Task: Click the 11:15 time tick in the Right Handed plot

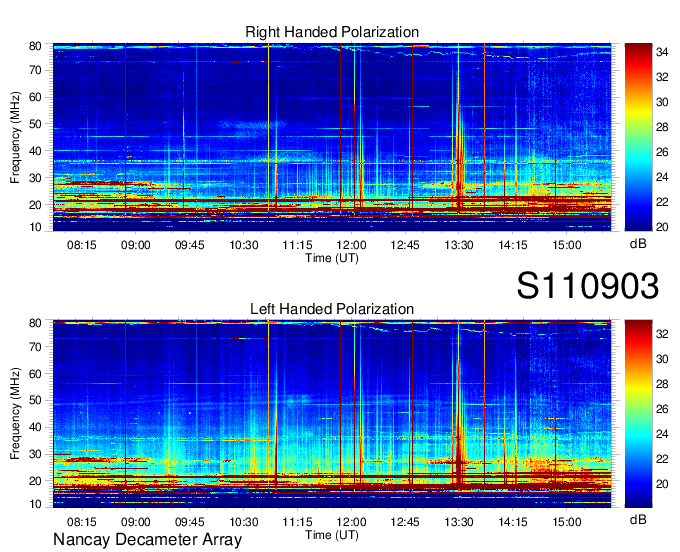Action: pyautogui.click(x=298, y=245)
